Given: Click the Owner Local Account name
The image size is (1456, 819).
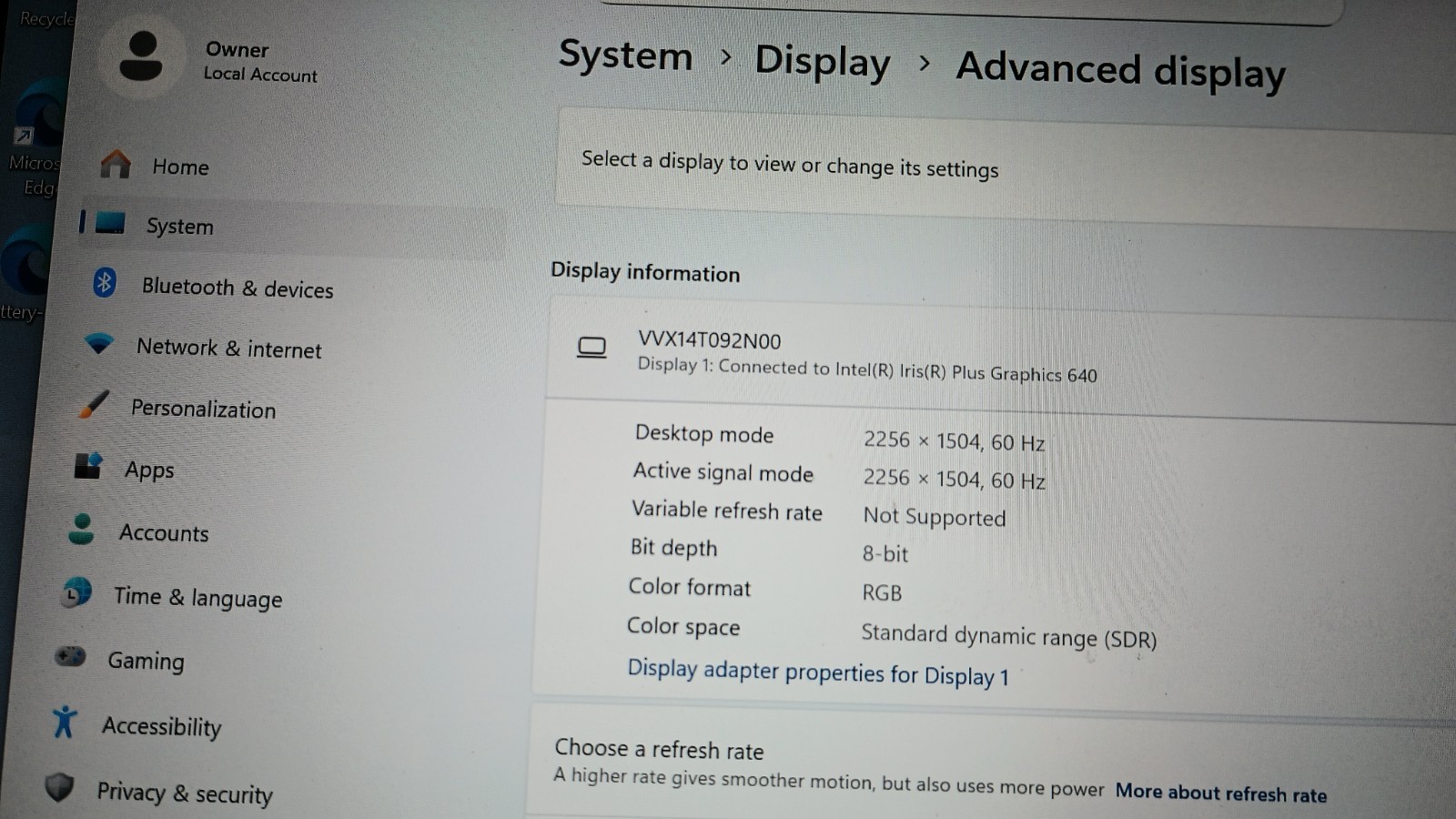Looking at the screenshot, I should [260, 62].
